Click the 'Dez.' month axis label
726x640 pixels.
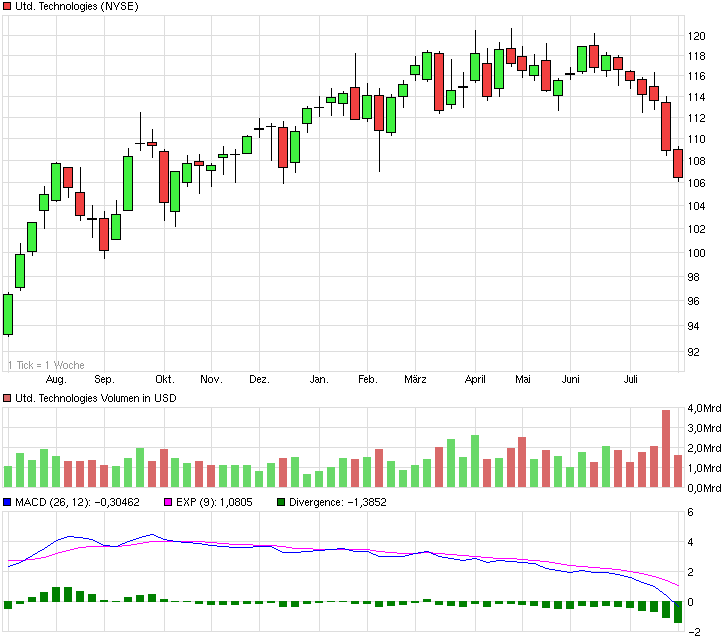(x=259, y=380)
